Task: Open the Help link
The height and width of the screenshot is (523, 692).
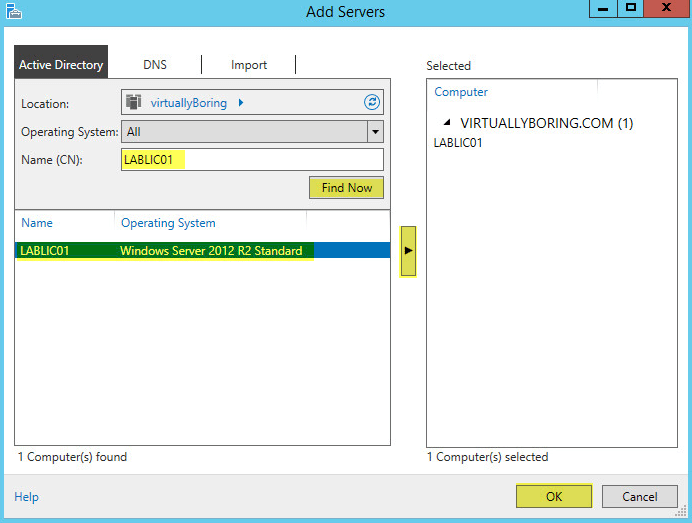Action: (26, 497)
